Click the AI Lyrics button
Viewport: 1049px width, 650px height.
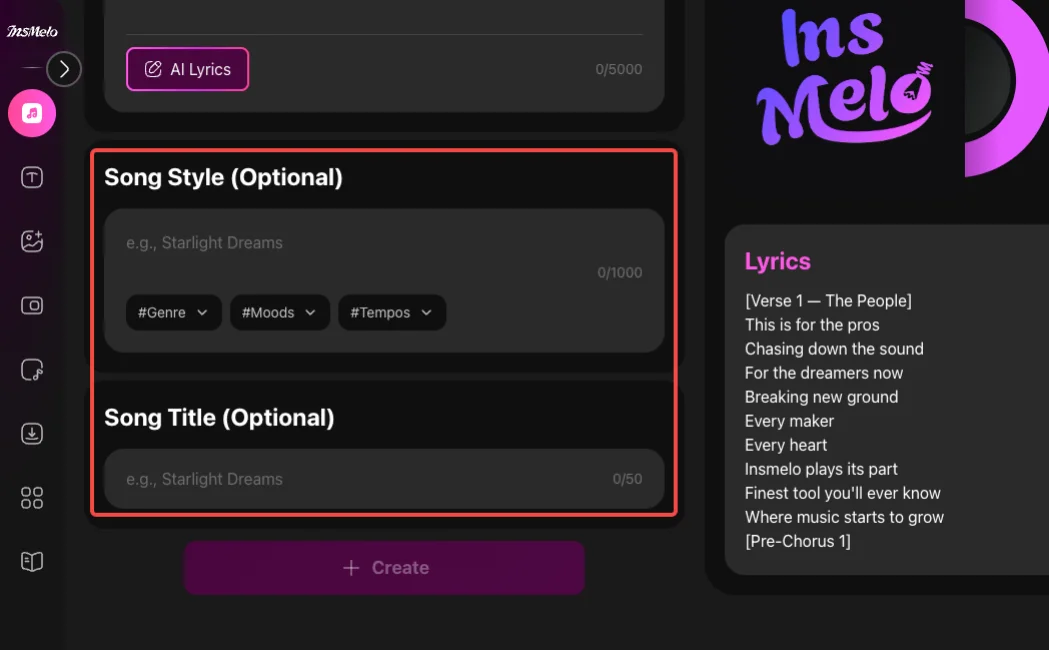point(187,69)
